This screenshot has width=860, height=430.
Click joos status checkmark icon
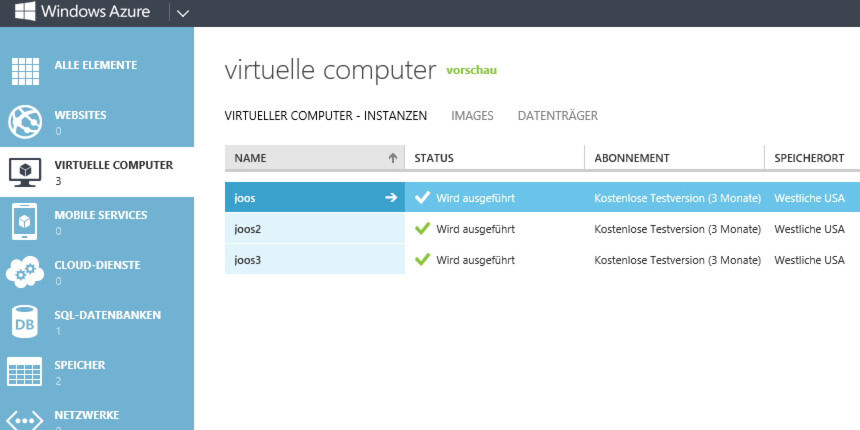pos(422,197)
